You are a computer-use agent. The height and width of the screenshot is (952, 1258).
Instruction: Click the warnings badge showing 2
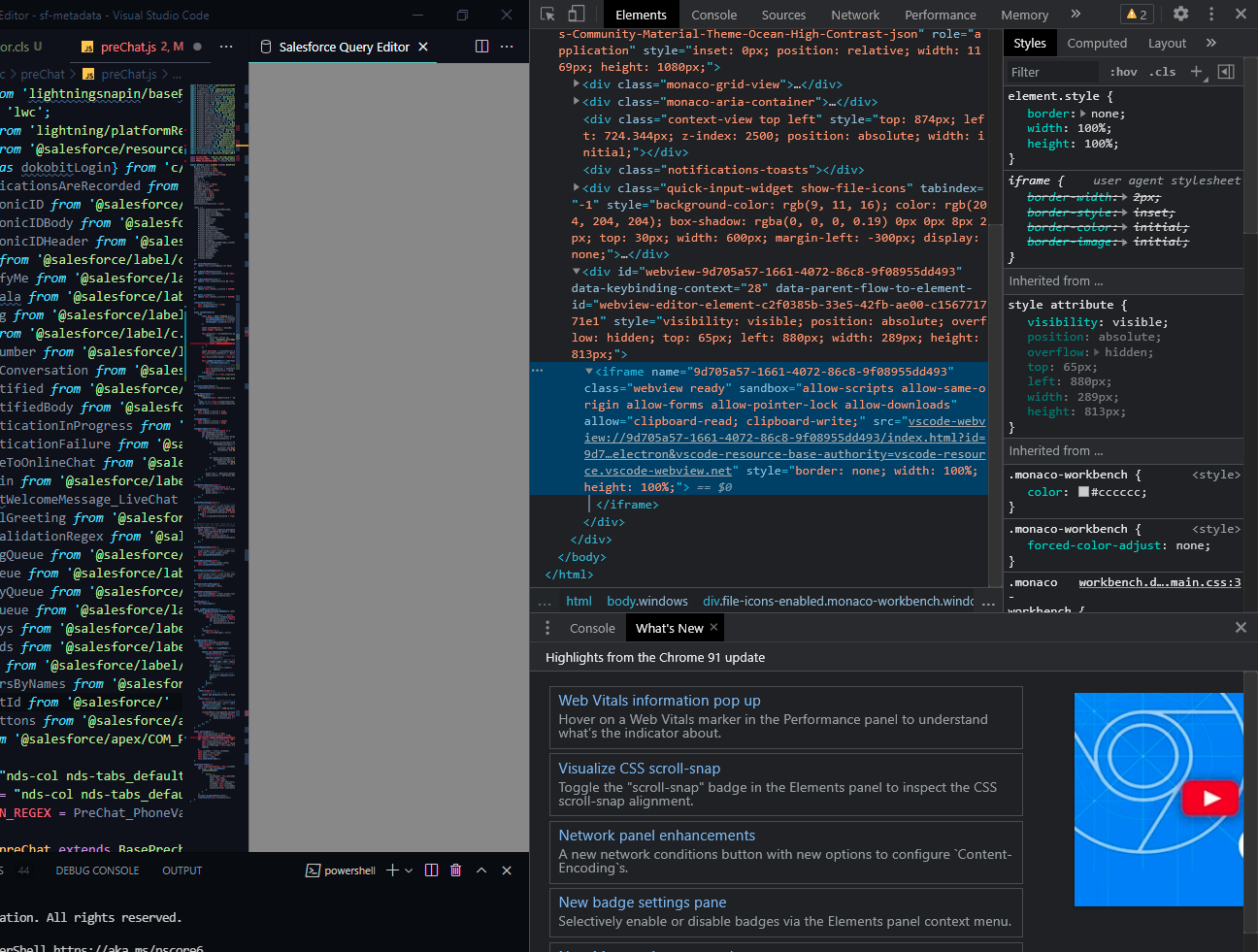click(x=1136, y=15)
